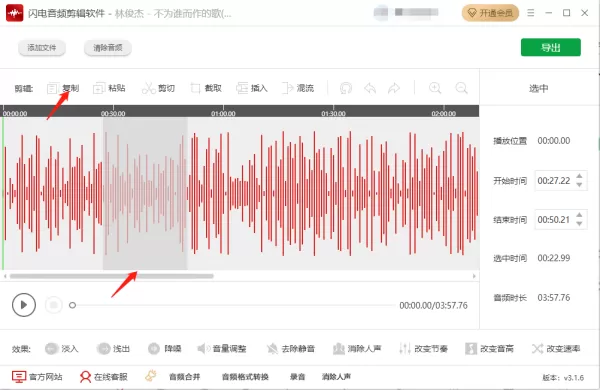The image size is (600, 390).
Task: Apply the Noise Reduction (降噪) effect
Action: click(x=165, y=349)
